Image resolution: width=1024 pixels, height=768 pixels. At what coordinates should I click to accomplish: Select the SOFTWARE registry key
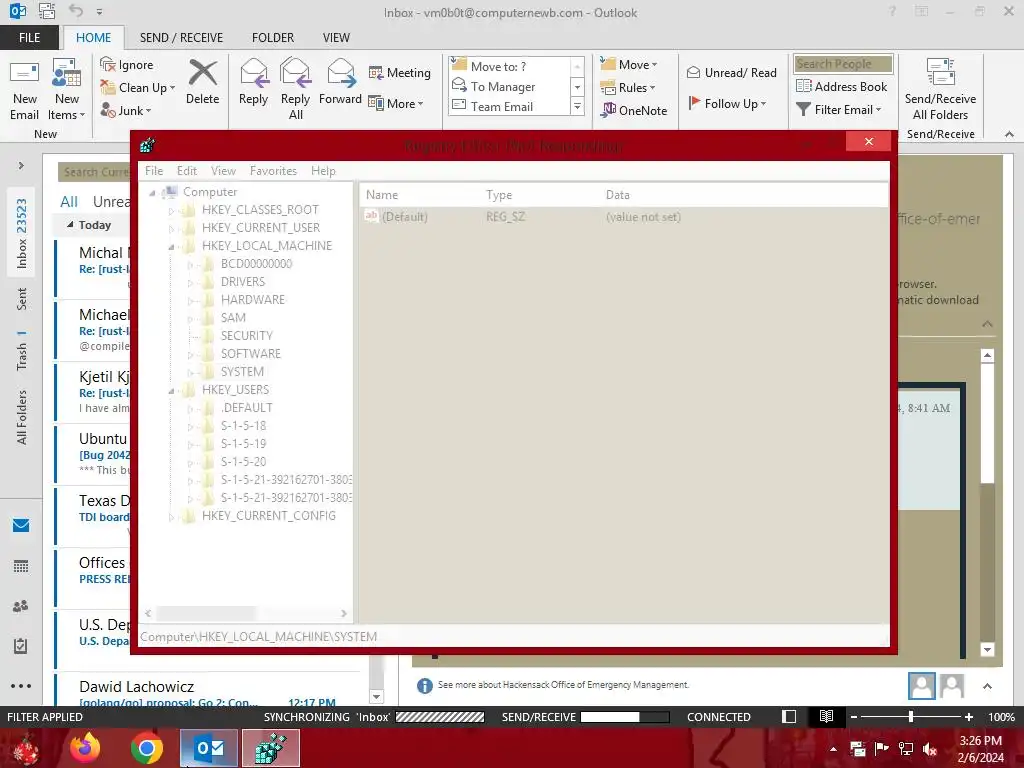(x=251, y=353)
